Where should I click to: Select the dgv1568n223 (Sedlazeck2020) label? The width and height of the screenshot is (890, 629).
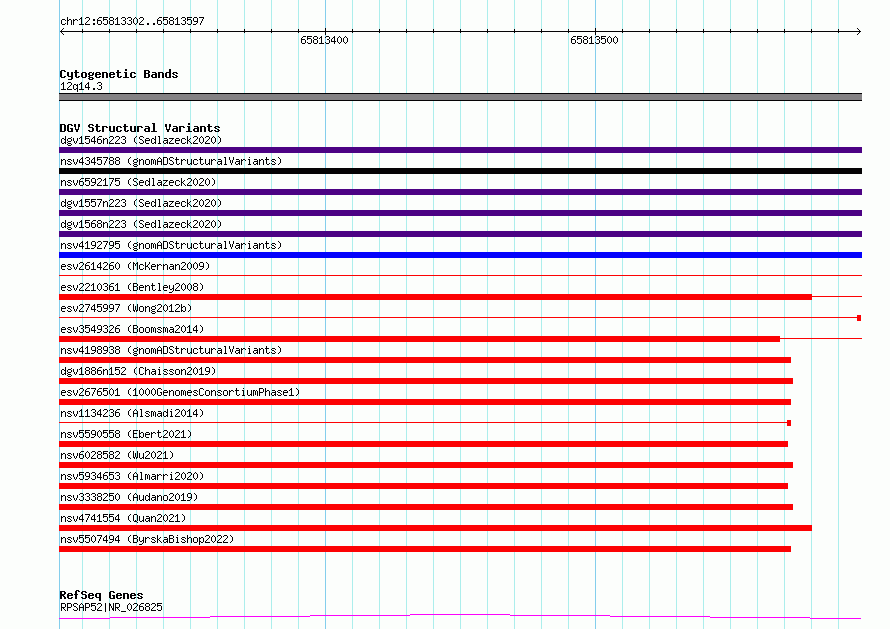(x=141, y=224)
